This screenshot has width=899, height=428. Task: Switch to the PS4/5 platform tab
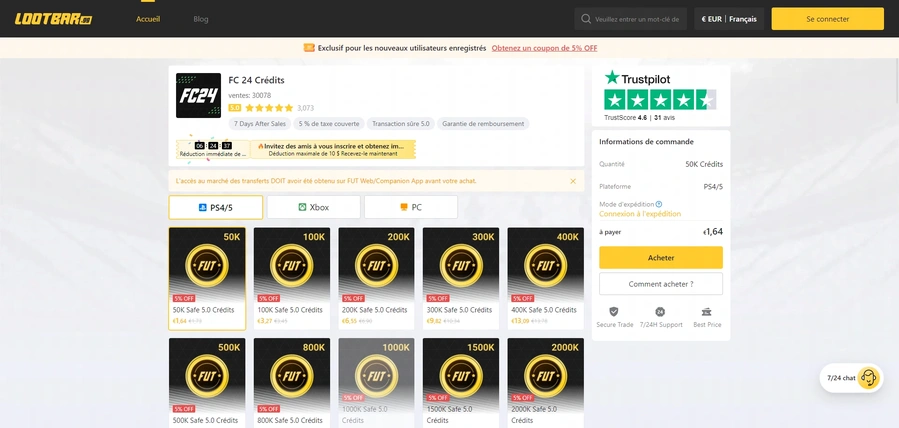[x=216, y=207]
